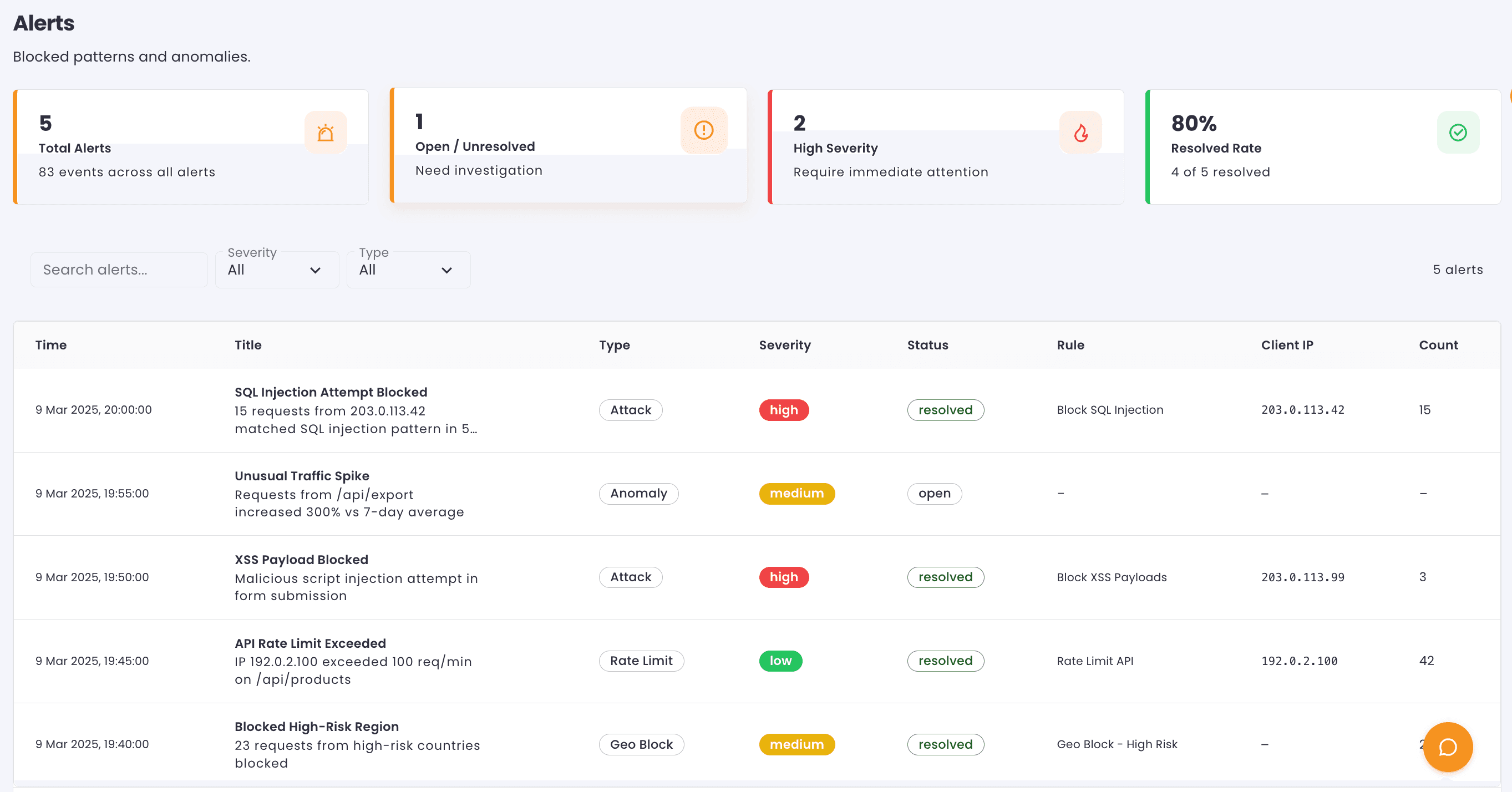Click the green checkmark icon on Resolved Rate card
Screen dimensions: 1512x792
[x=1458, y=133]
